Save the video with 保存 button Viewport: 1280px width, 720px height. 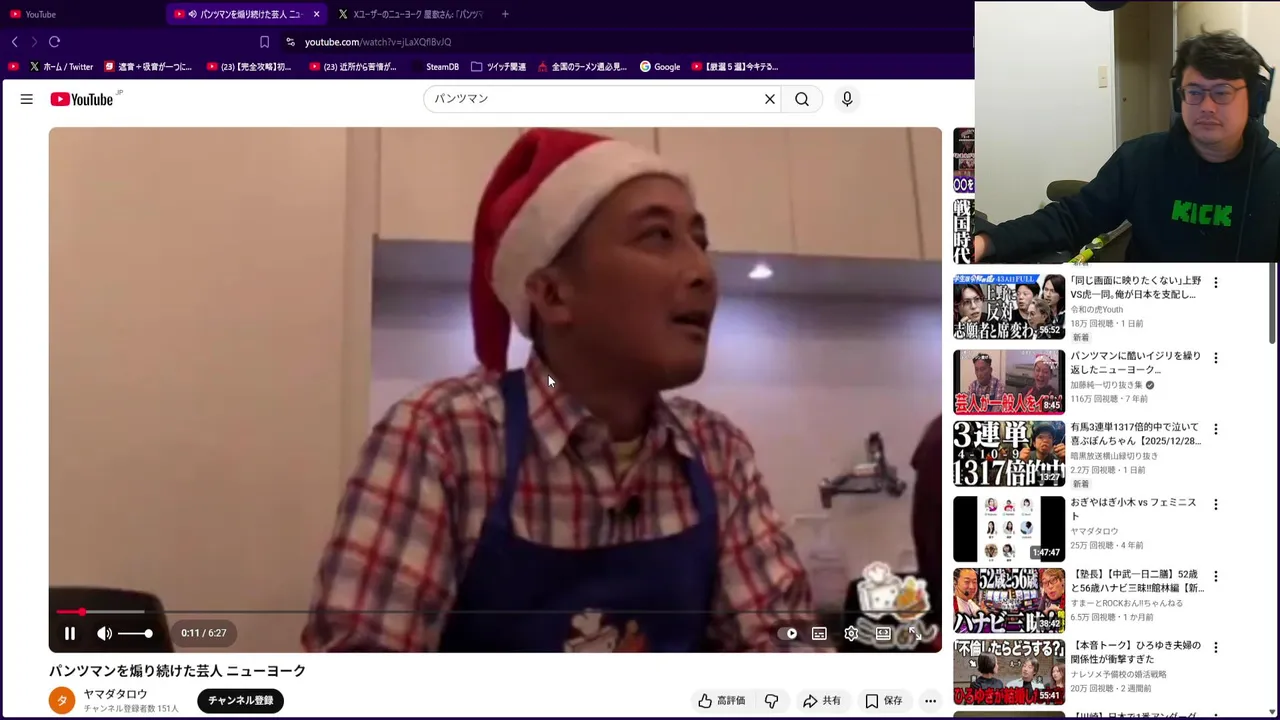(884, 701)
